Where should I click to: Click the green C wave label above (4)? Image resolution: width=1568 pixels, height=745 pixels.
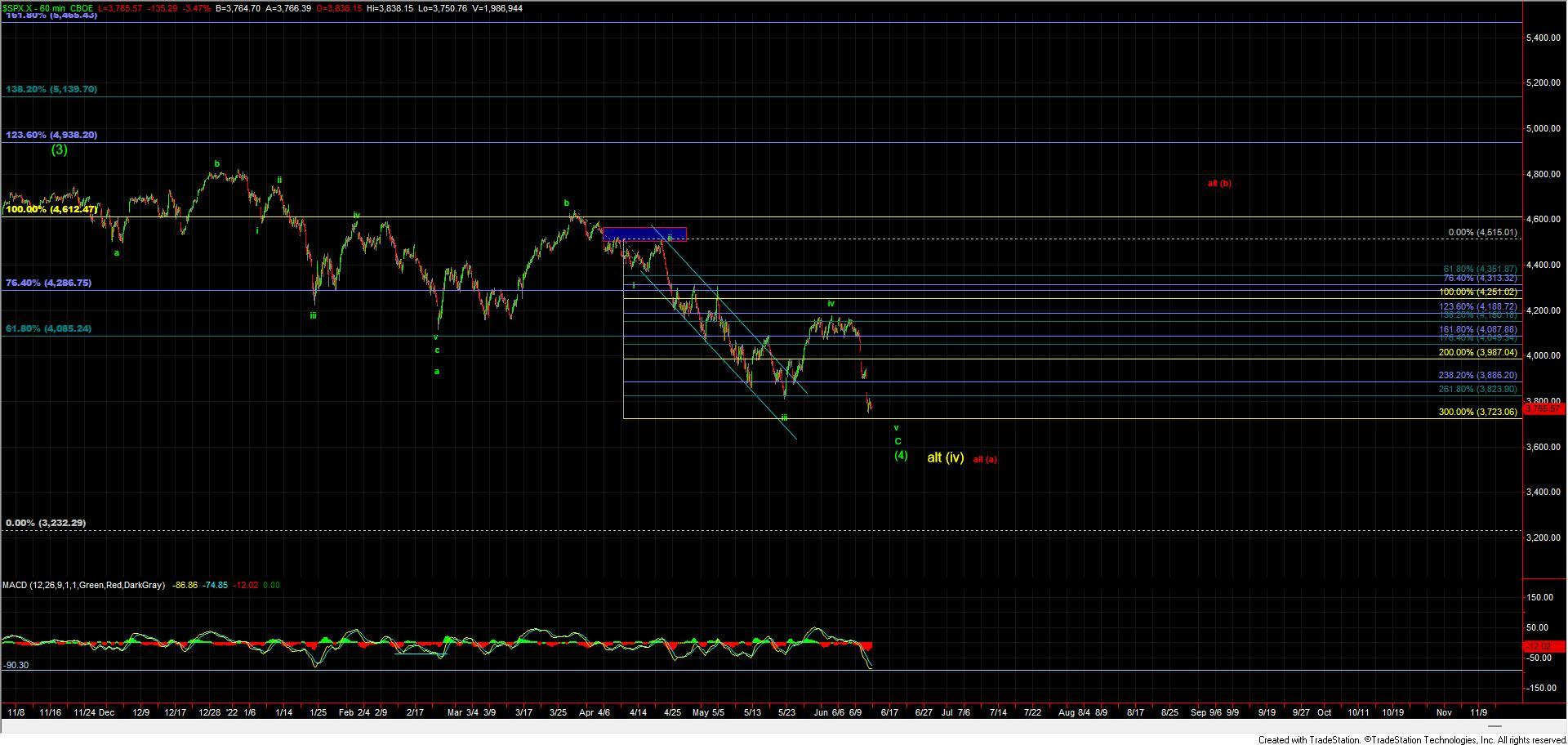pyautogui.click(x=898, y=441)
